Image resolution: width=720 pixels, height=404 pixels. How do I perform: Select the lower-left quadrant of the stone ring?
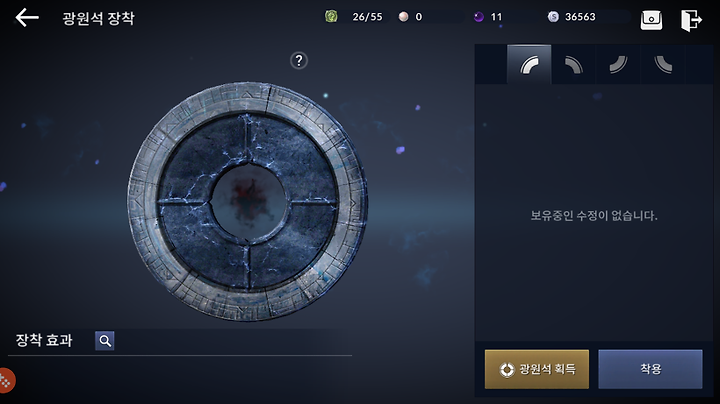202,248
